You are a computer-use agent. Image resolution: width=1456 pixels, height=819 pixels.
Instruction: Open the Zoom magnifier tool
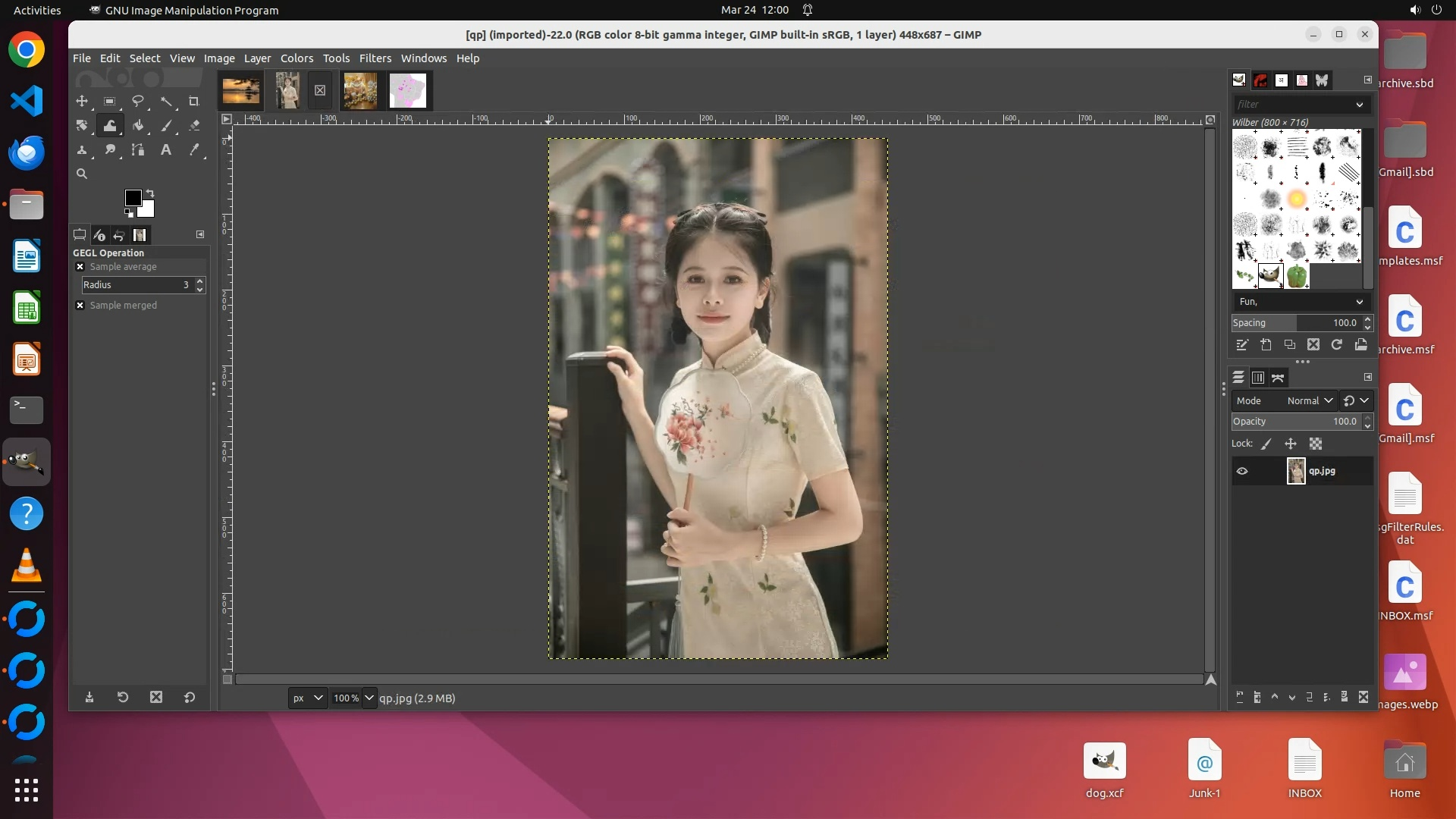pos(82,174)
